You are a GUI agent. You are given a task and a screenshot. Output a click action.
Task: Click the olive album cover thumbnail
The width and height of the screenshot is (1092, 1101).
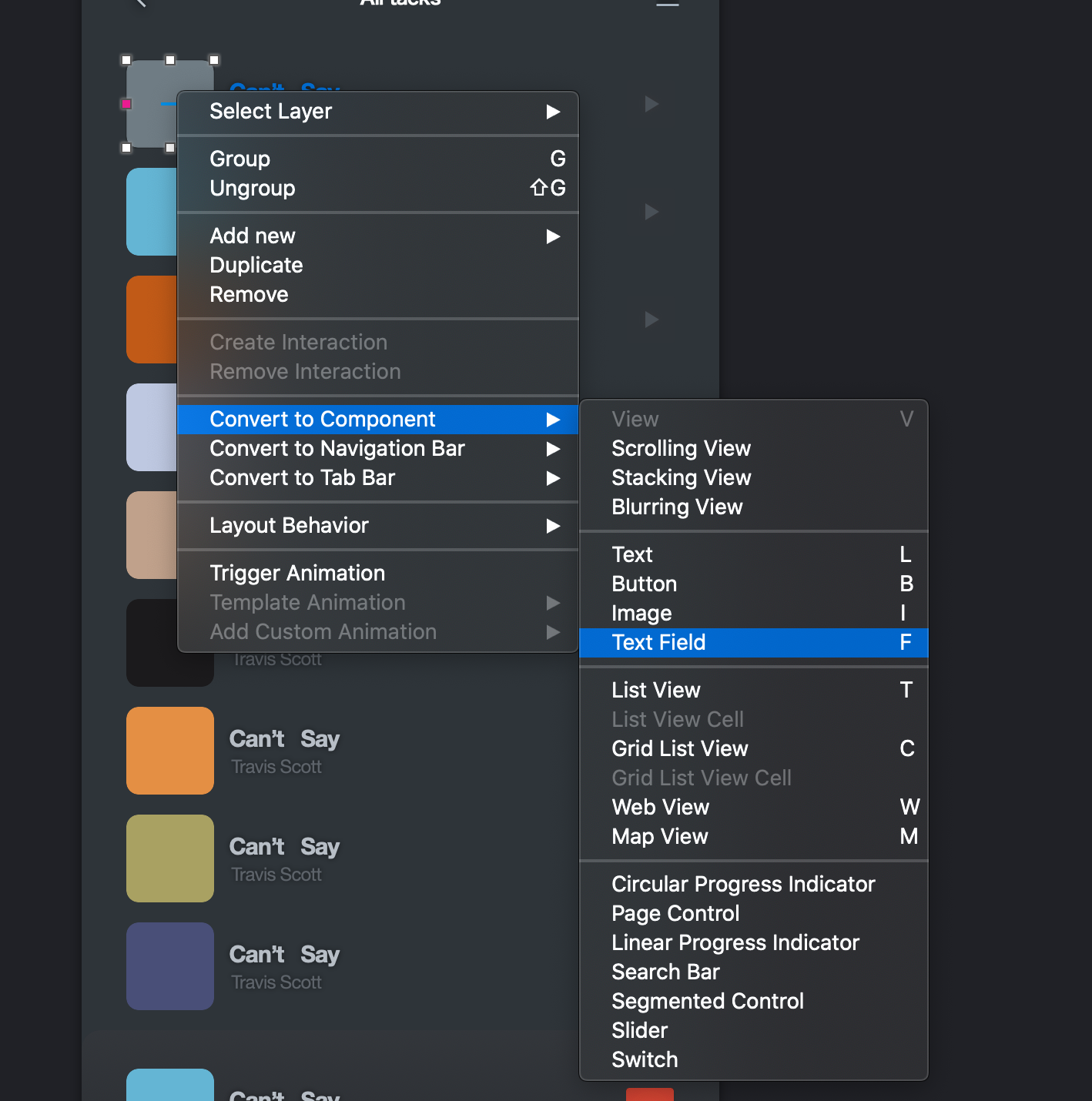pyautogui.click(x=170, y=858)
